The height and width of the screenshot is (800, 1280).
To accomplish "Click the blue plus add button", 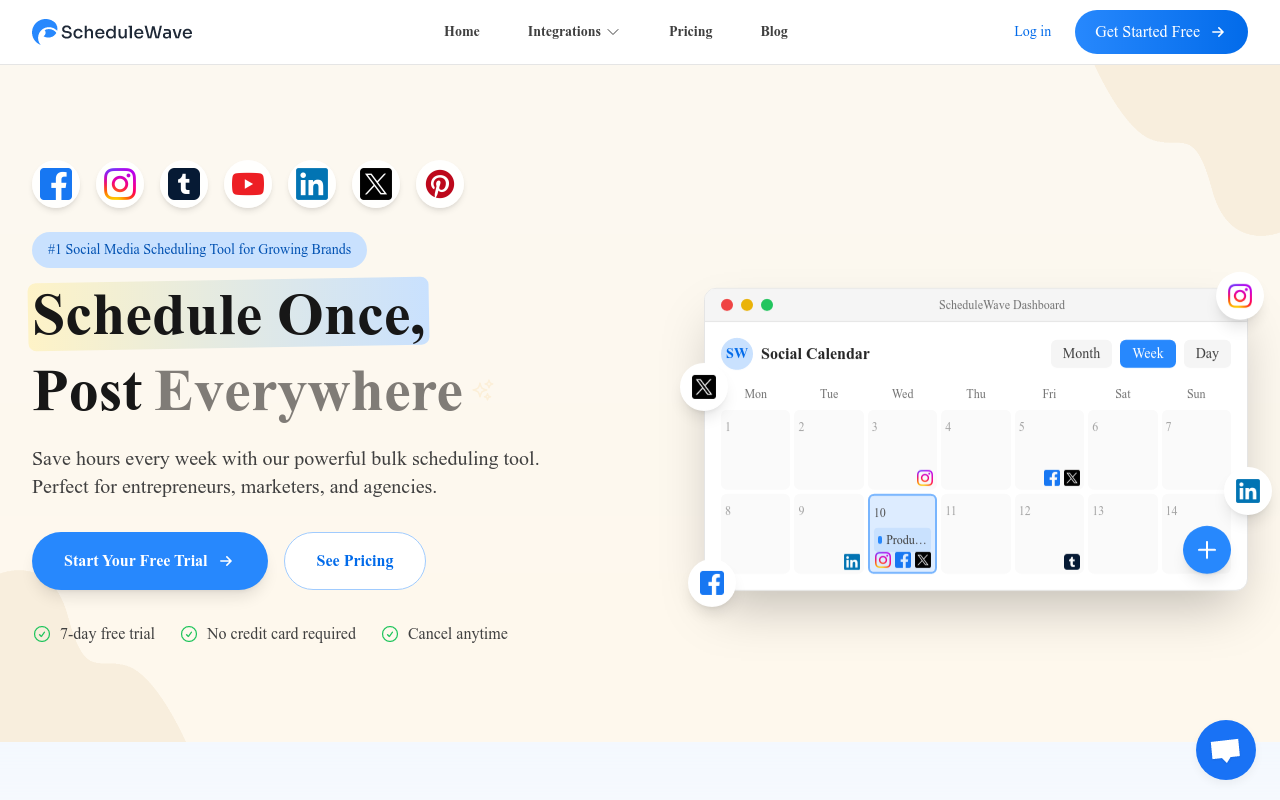I will (1207, 550).
